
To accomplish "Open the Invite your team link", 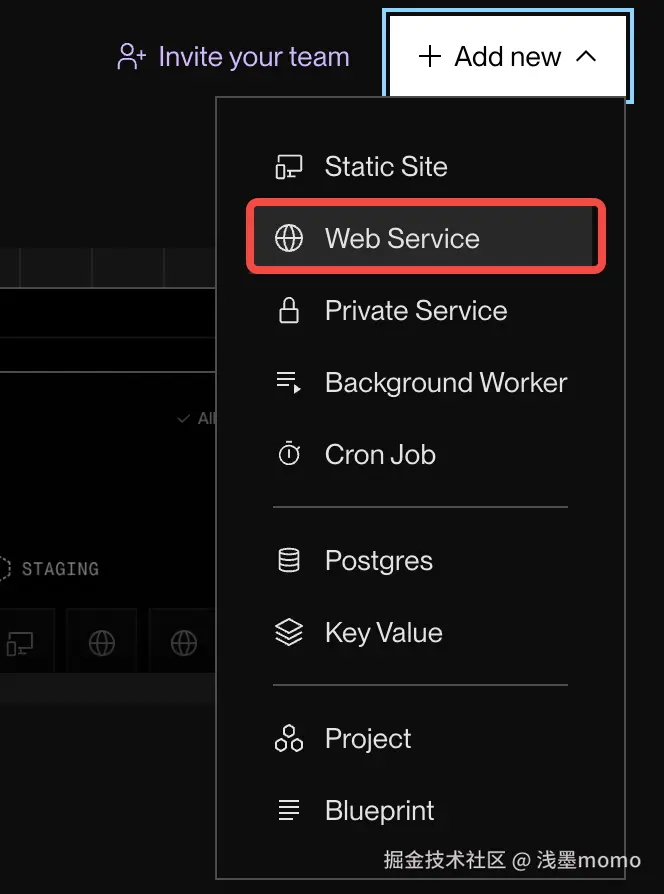I will pos(254,57).
